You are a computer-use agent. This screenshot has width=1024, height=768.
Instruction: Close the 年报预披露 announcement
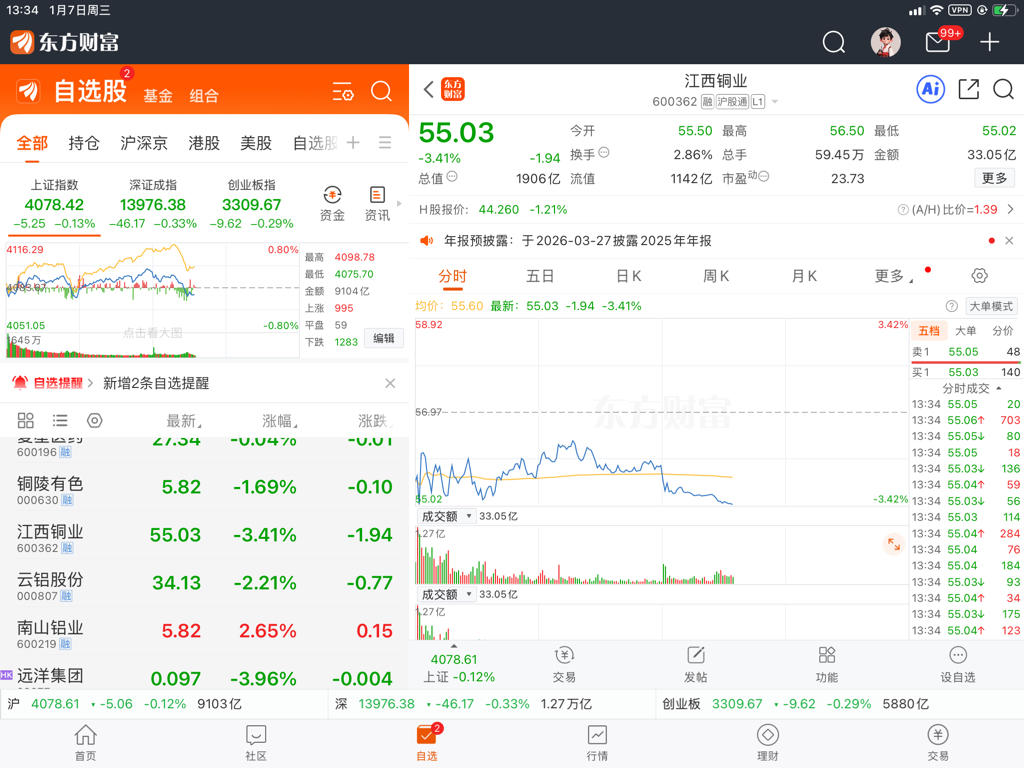click(1009, 241)
